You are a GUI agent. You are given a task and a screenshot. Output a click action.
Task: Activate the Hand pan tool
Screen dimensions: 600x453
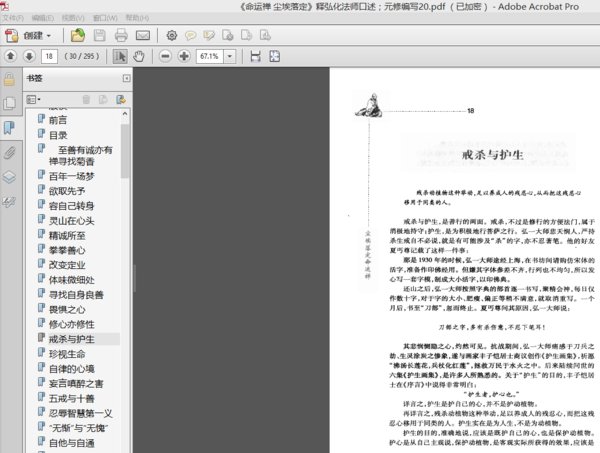139,56
